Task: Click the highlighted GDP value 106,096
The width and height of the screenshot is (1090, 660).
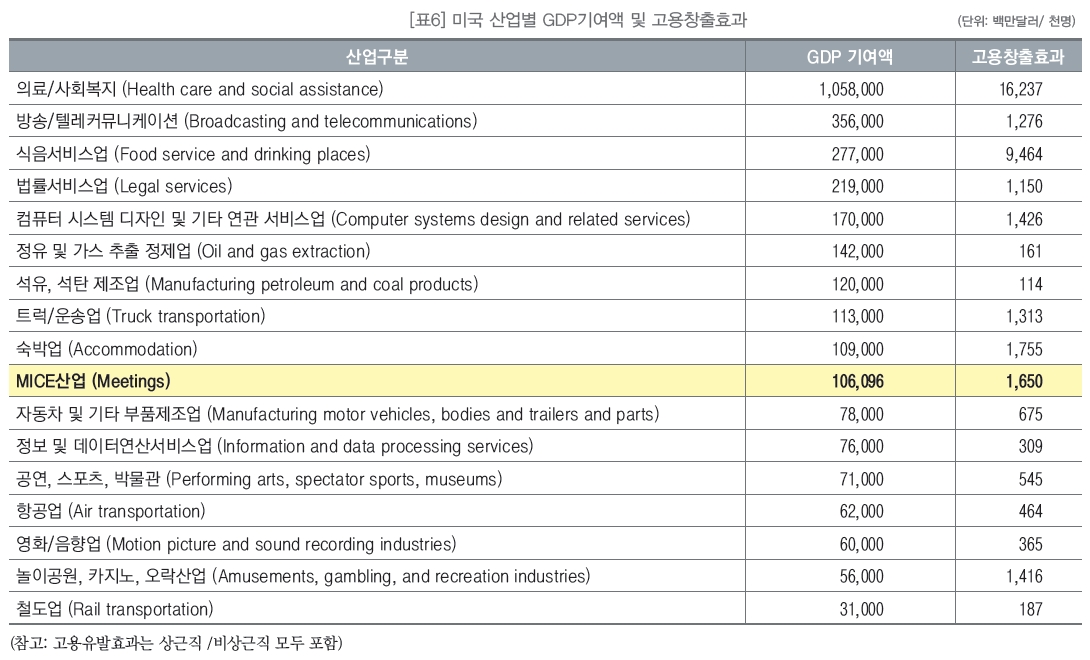Action: [858, 381]
